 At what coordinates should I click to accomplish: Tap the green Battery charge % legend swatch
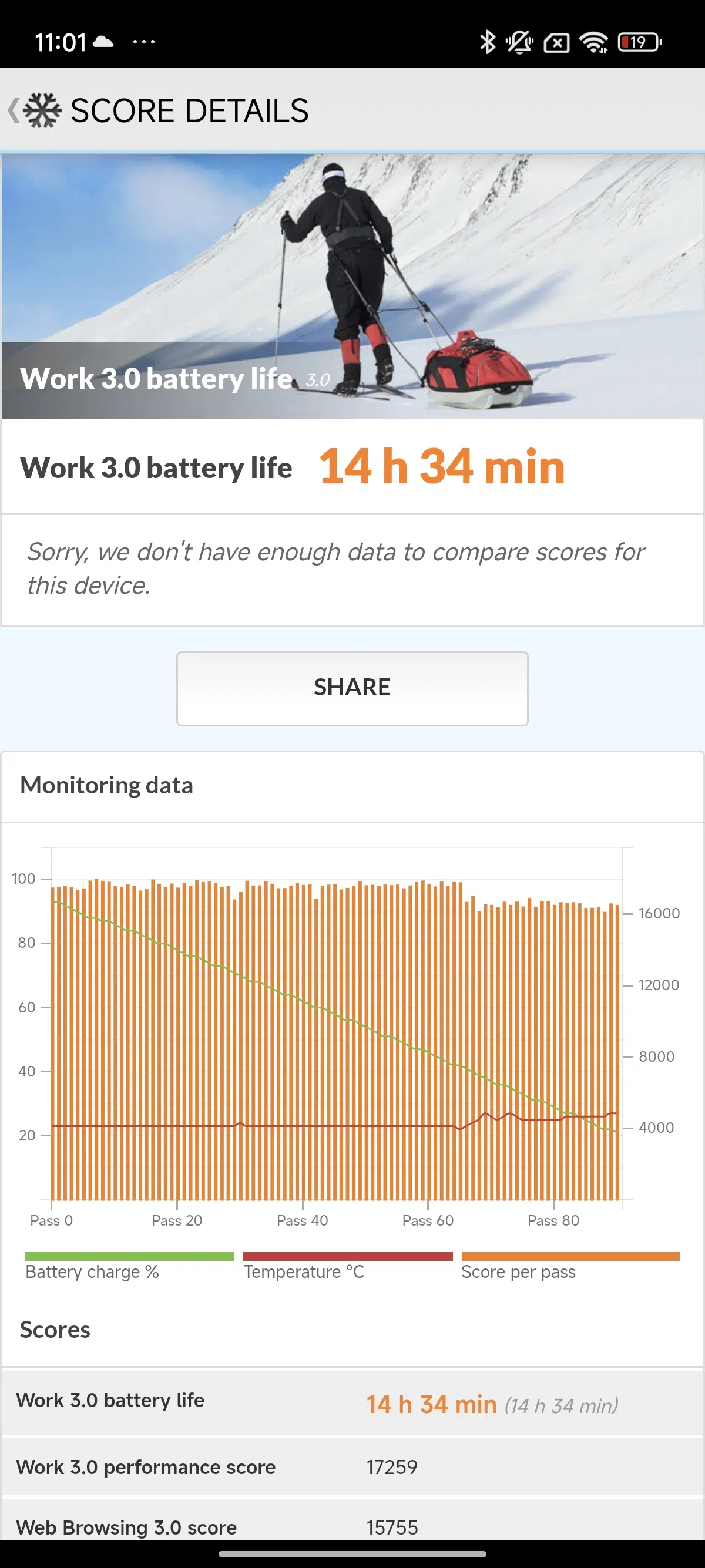coord(129,1256)
